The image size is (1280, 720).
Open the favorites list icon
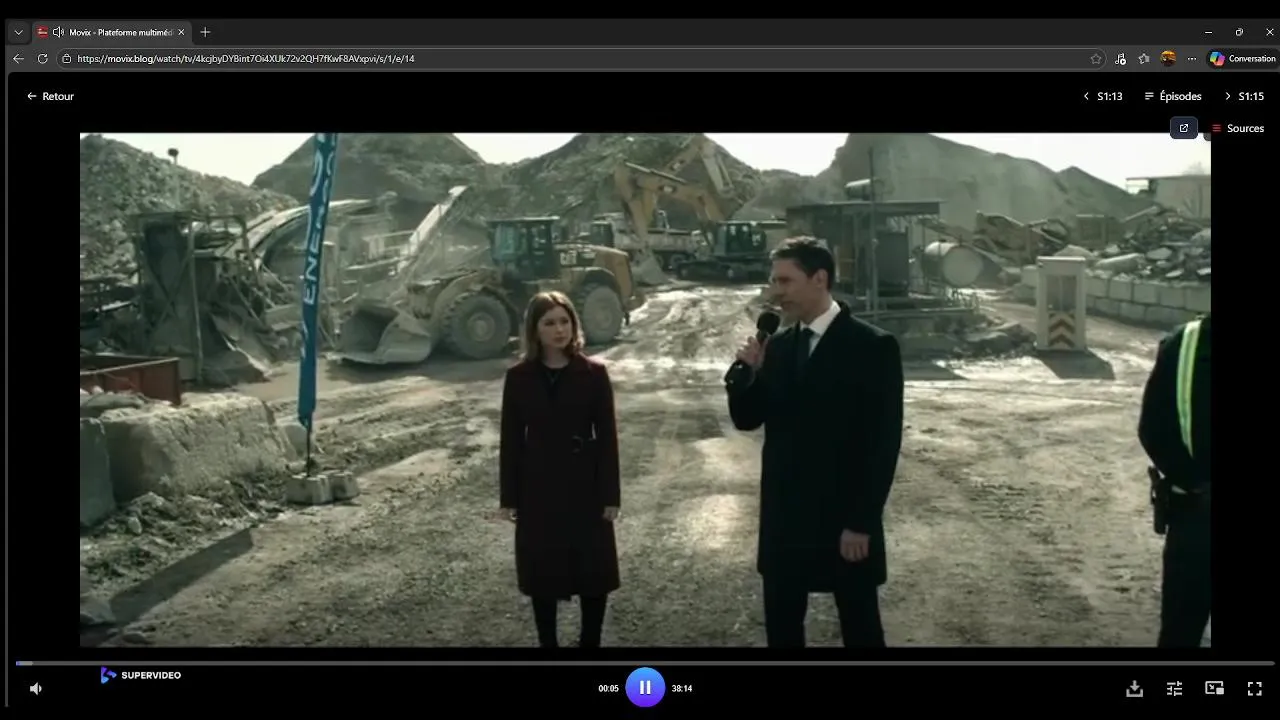(1144, 59)
